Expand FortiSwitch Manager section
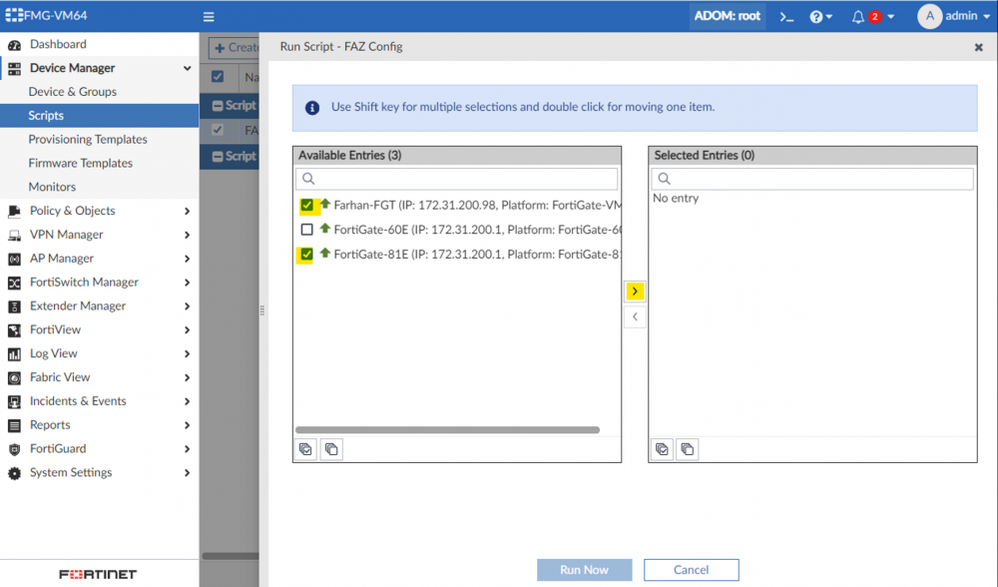This screenshot has width=998, height=587. pyautogui.click(x=187, y=282)
